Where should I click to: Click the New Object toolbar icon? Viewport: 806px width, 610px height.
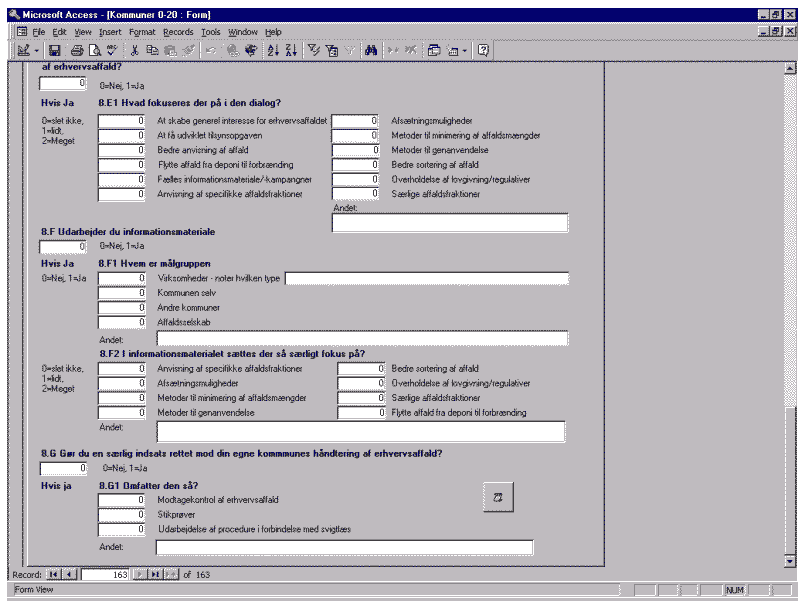[x=453, y=50]
